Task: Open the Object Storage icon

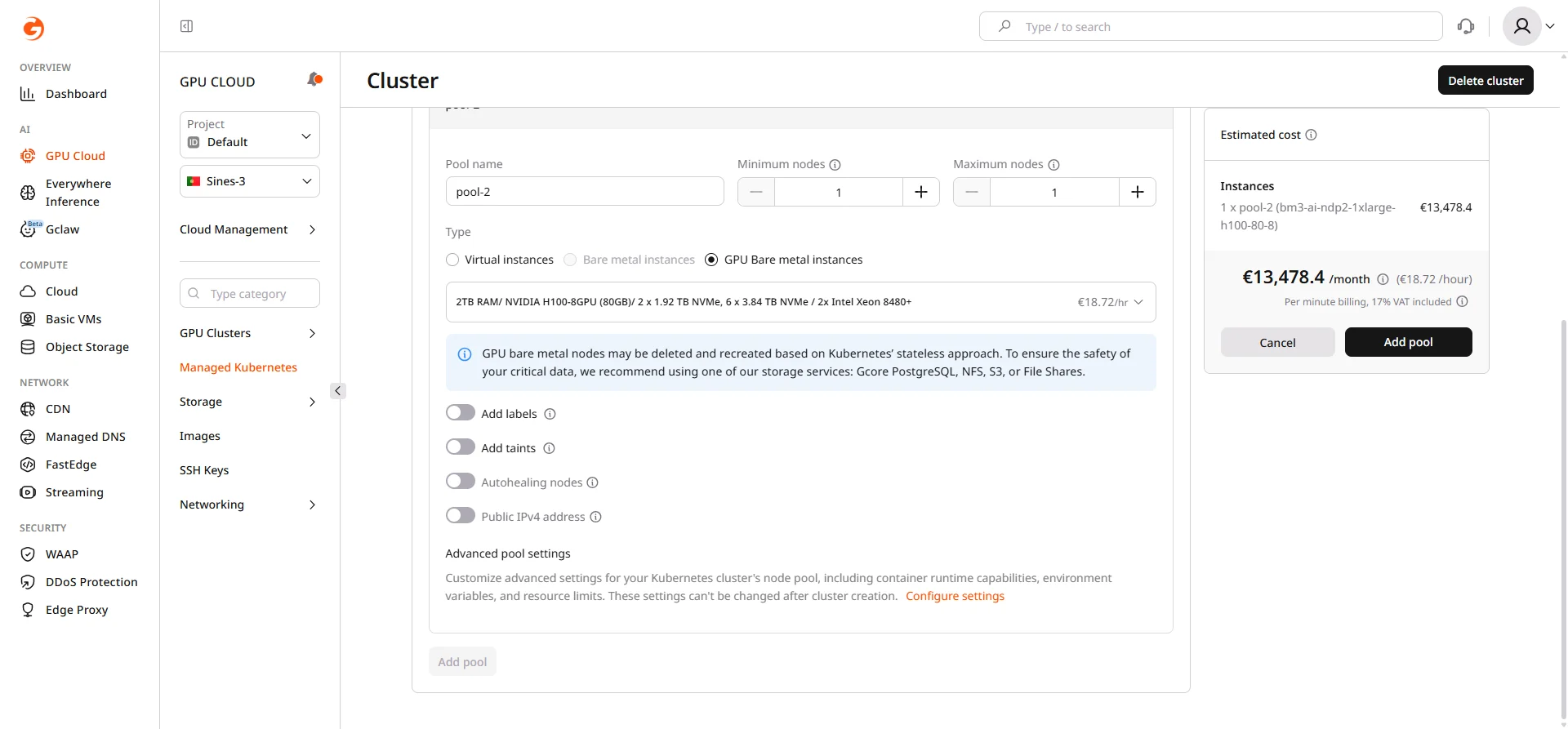Action: pos(28,347)
